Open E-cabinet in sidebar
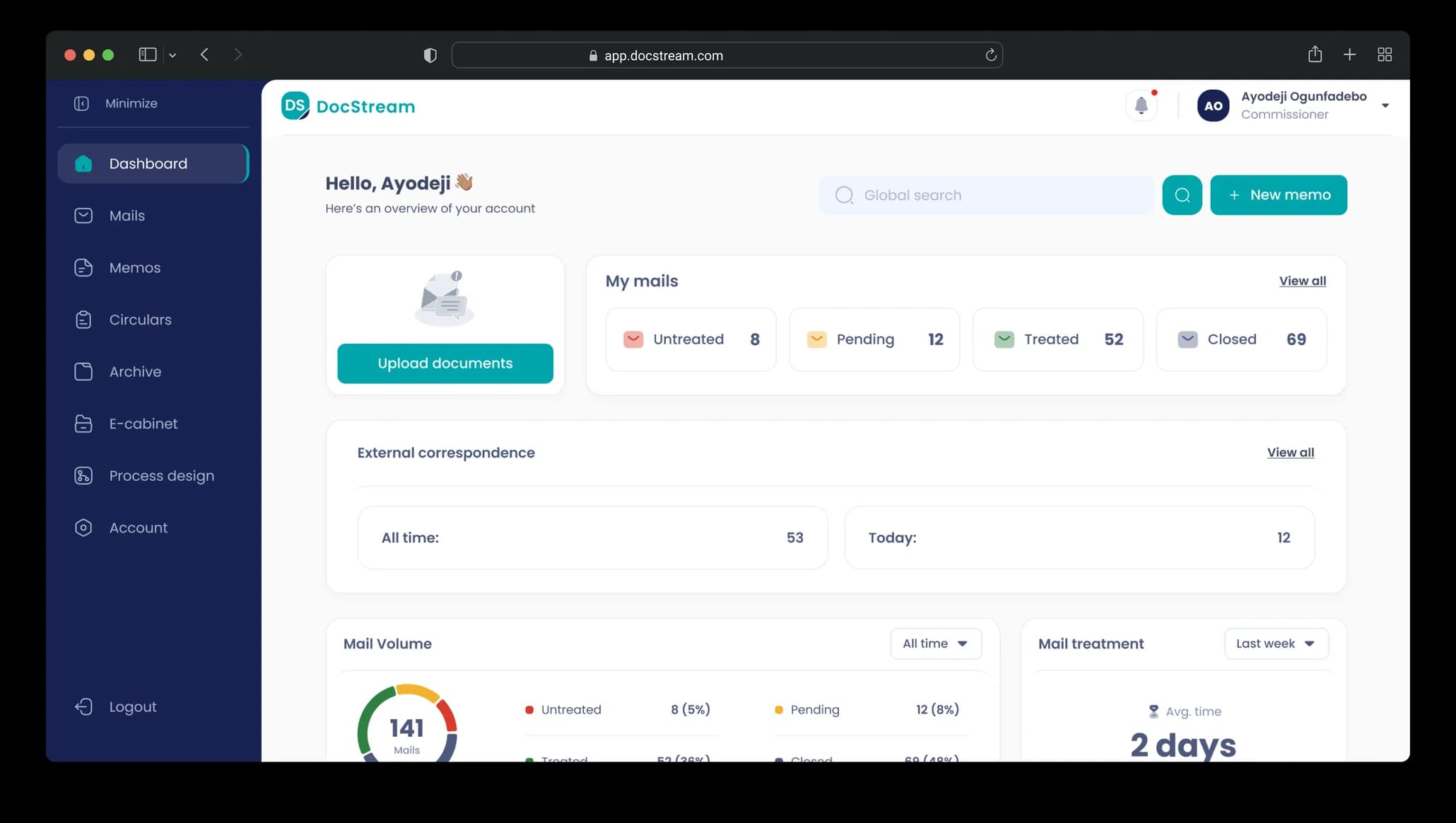 (x=153, y=424)
